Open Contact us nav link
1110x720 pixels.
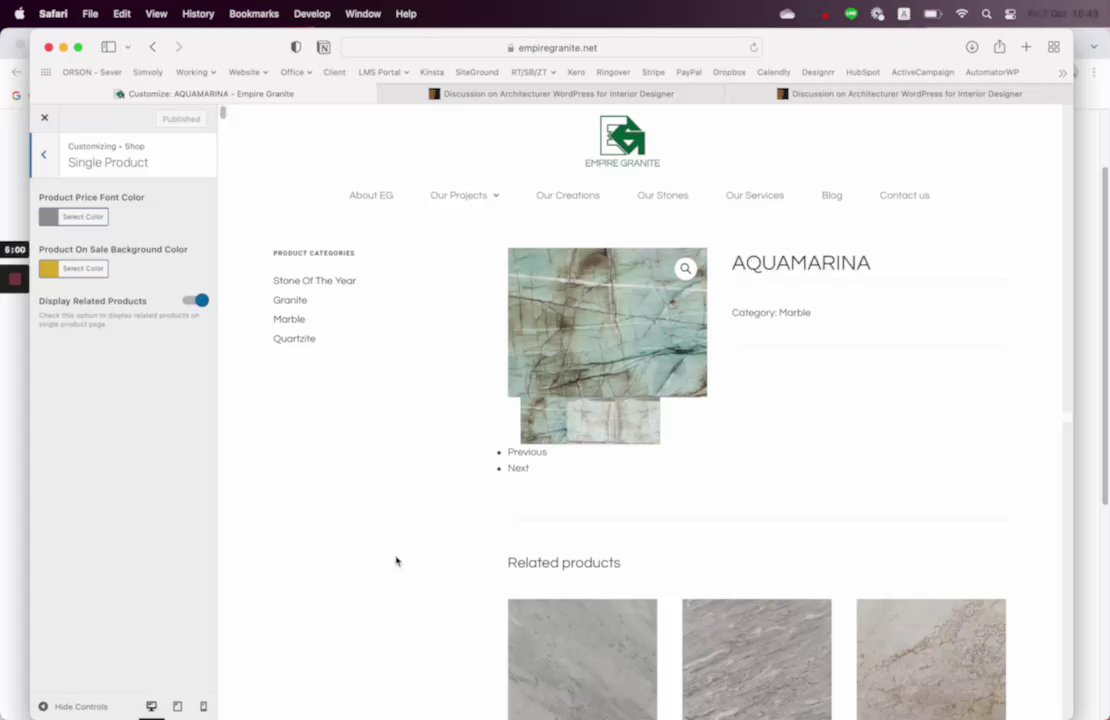905,195
